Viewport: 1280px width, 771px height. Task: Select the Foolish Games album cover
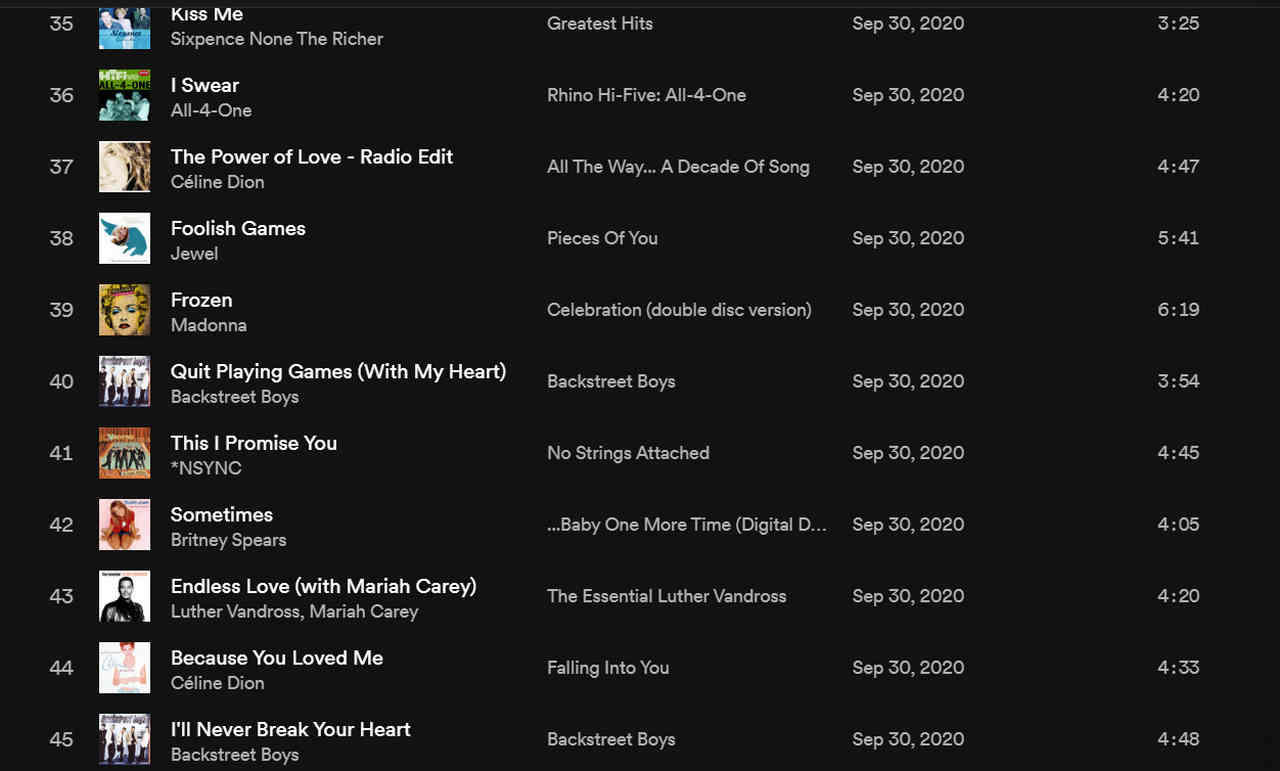(x=124, y=238)
